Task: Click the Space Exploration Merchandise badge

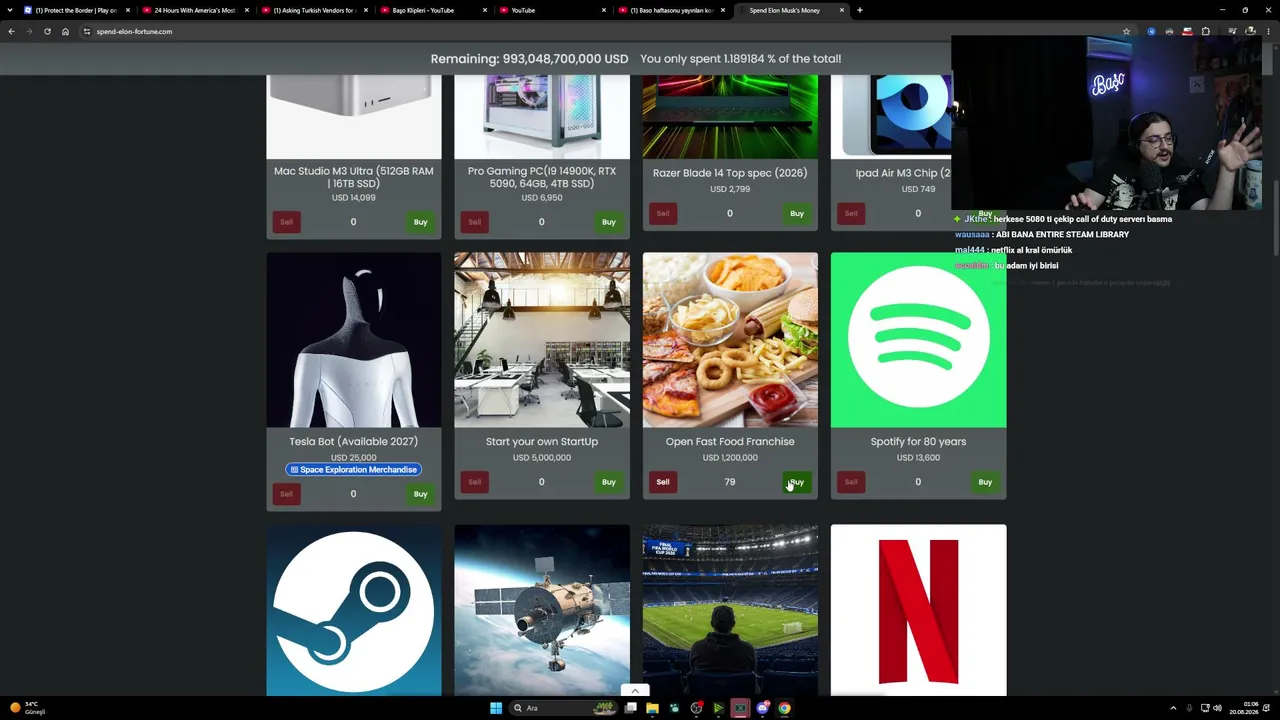Action: coord(353,470)
